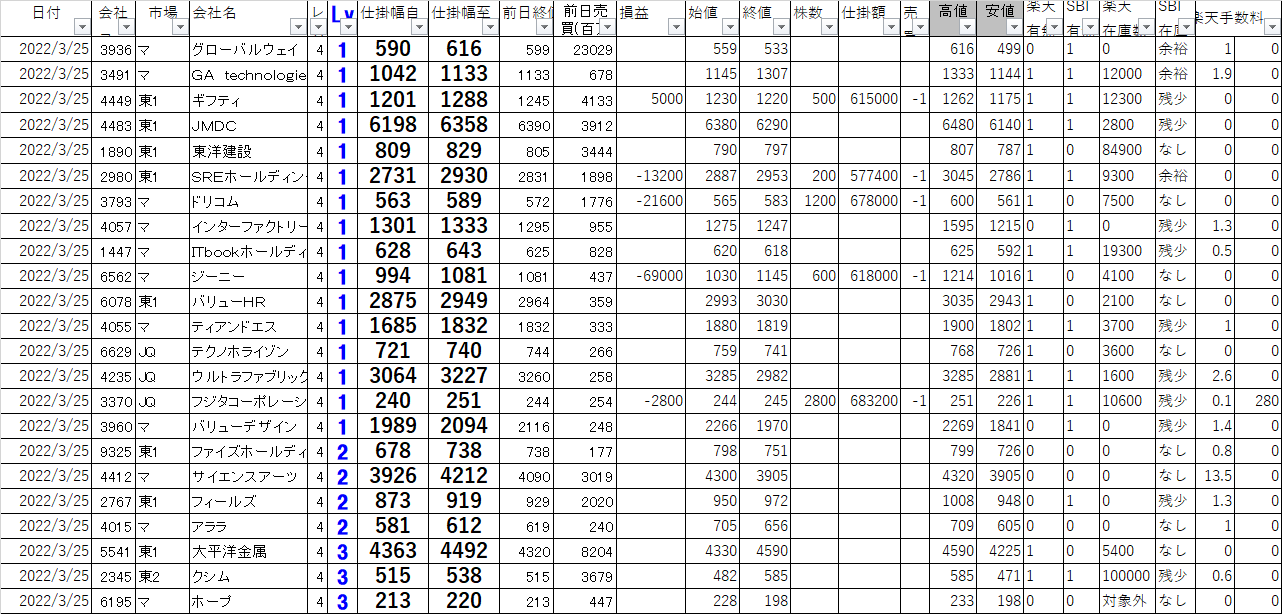1282x614 pixels.
Task: Open the 高値 column filter dropdown
Action: tap(967, 29)
